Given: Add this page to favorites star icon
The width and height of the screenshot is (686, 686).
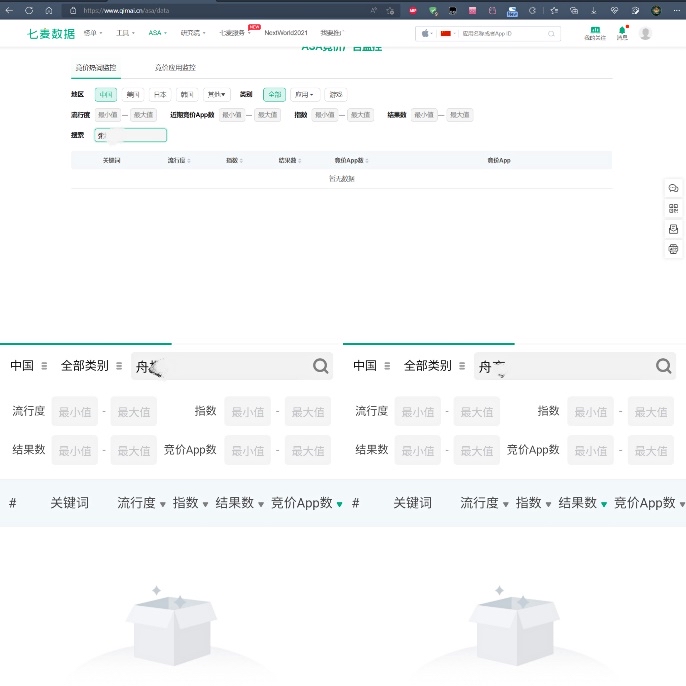Looking at the screenshot, I should pos(390,10).
